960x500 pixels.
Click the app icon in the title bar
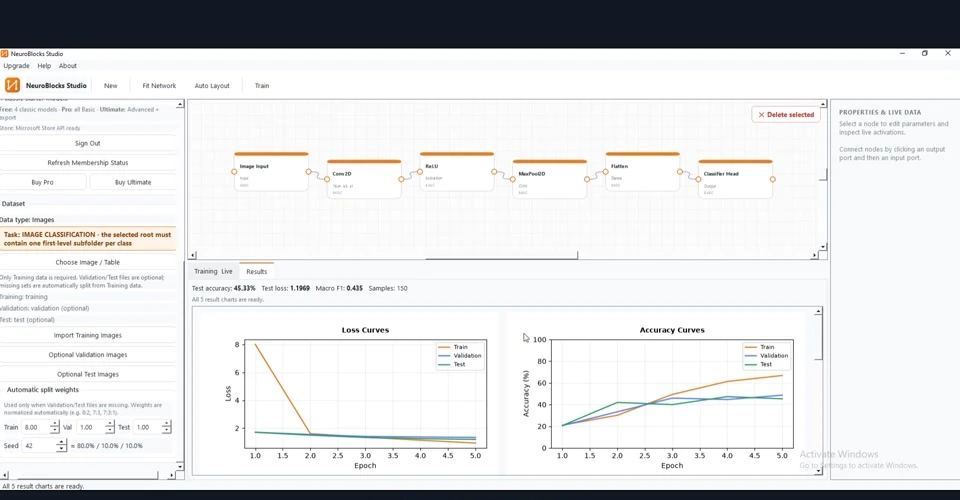(x=4, y=54)
